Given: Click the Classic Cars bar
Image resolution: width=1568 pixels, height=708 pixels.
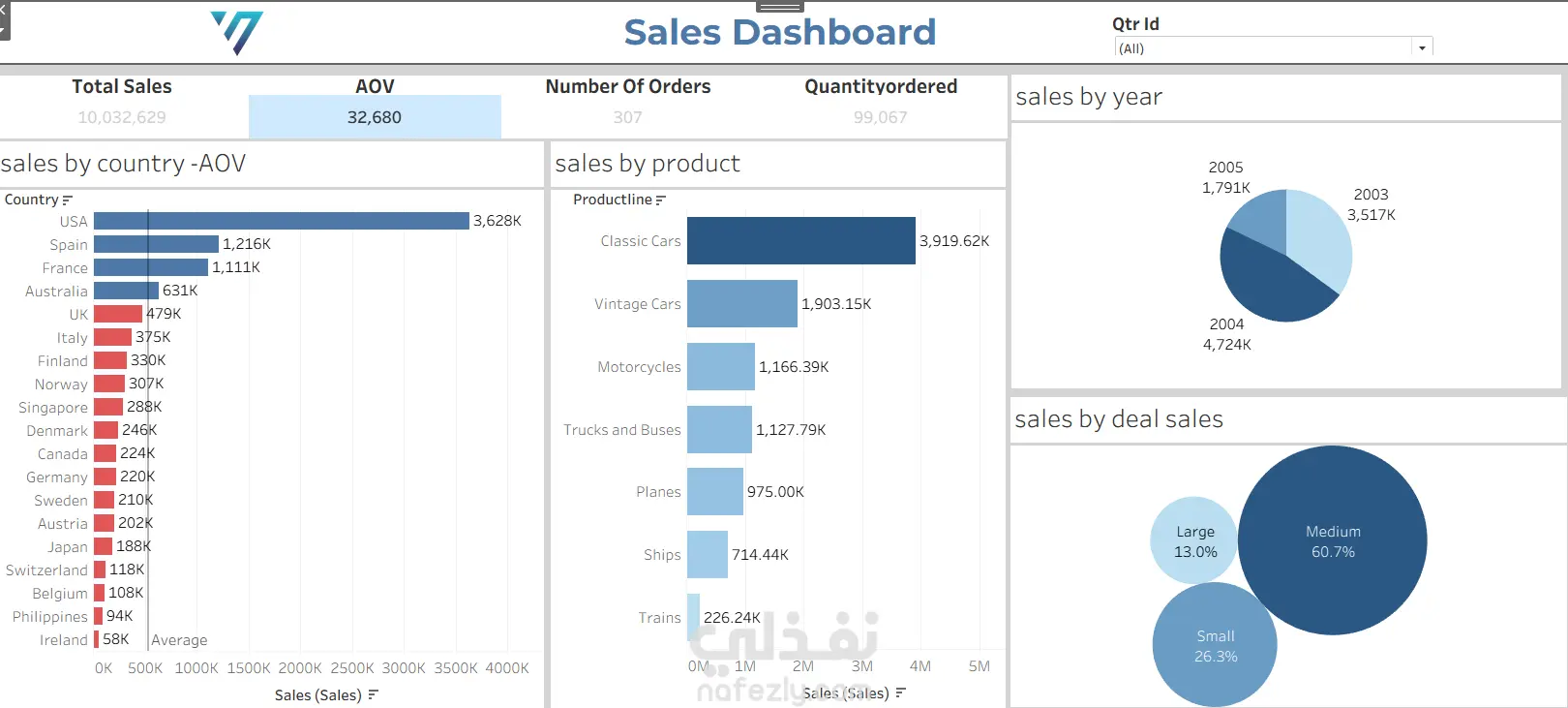Looking at the screenshot, I should (801, 241).
